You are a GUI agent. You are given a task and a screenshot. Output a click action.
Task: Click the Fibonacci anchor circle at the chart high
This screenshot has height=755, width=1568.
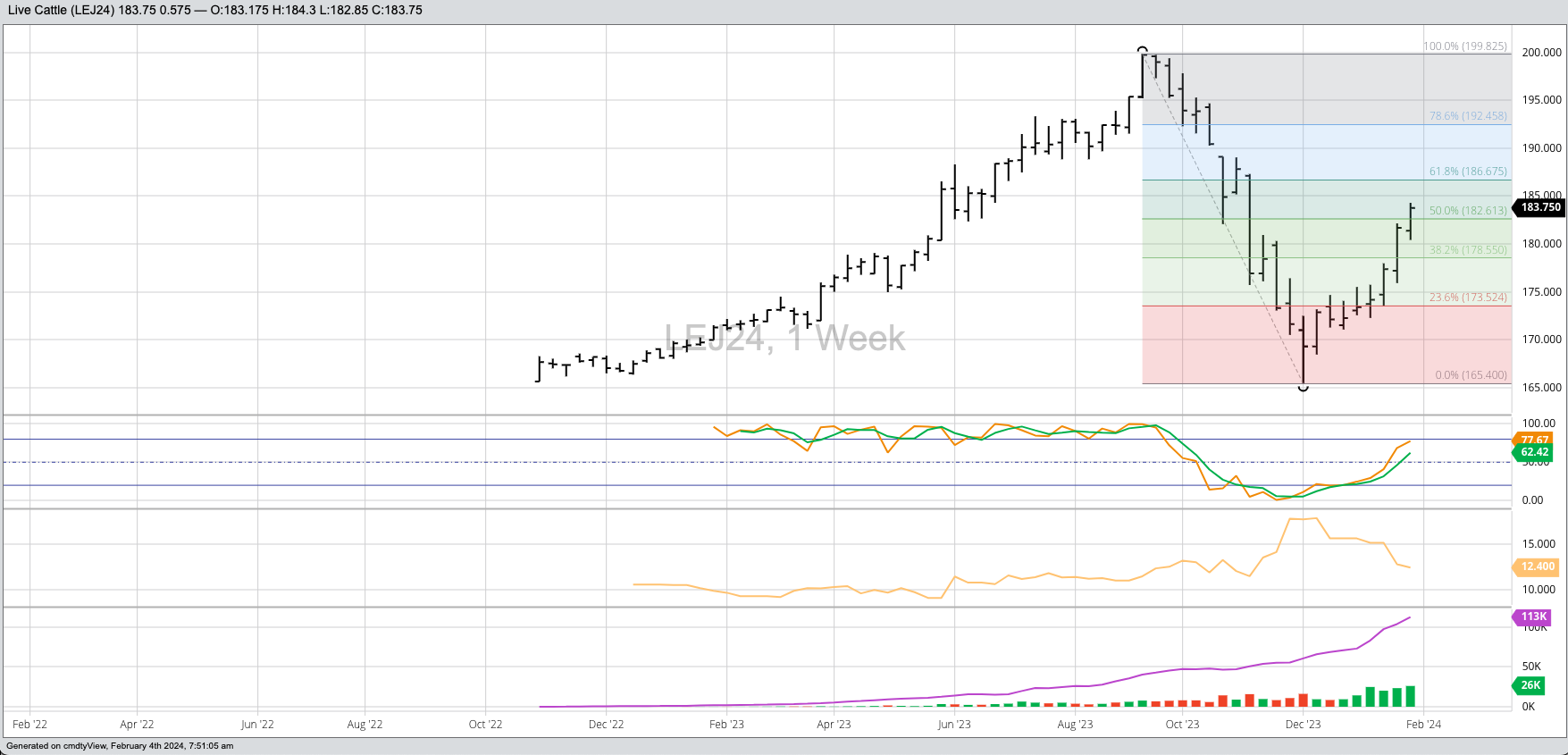1142,50
